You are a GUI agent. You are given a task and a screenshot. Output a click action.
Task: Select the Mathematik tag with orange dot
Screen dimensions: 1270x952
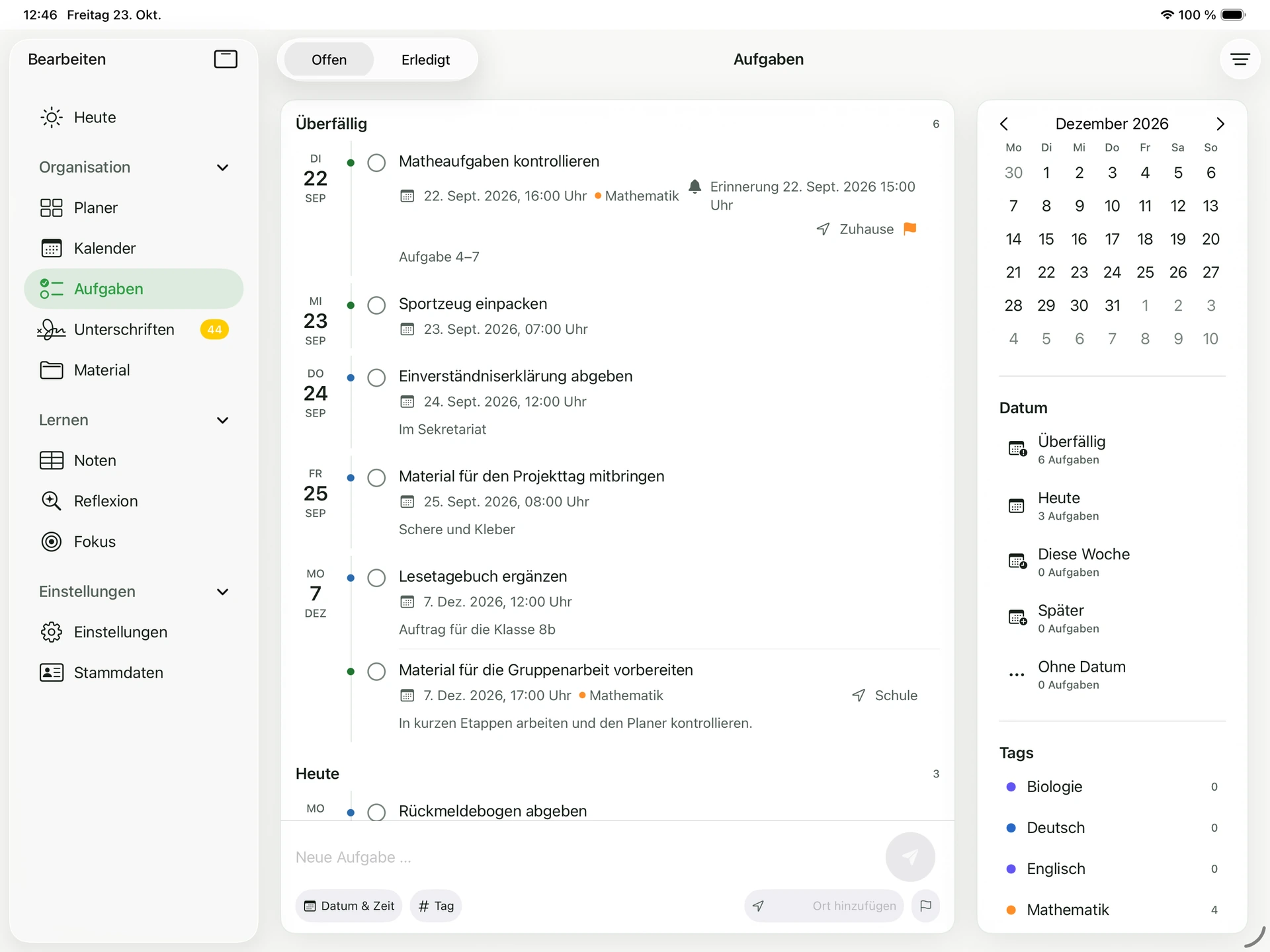pos(1113,910)
